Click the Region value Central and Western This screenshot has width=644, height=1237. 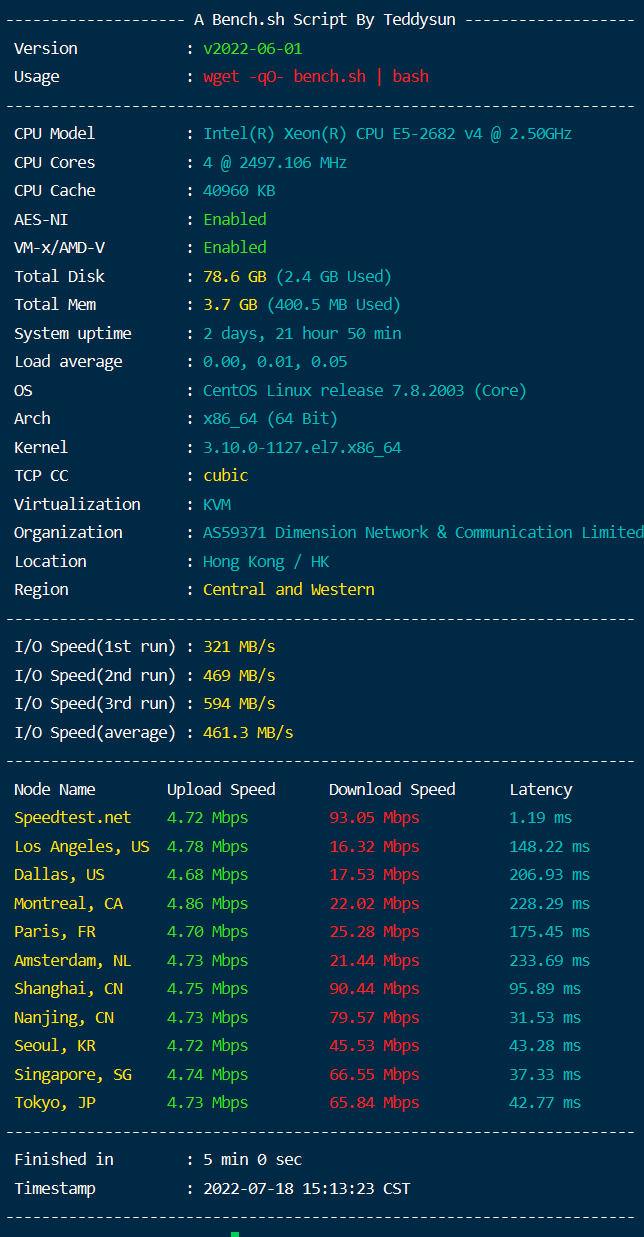[x=288, y=589]
